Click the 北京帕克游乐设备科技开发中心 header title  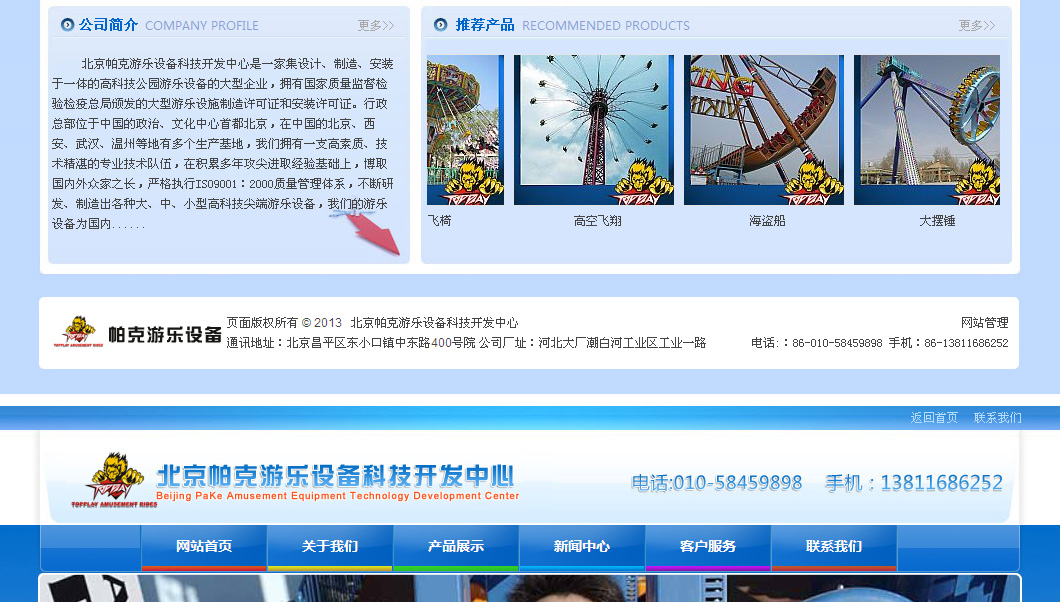click(335, 476)
